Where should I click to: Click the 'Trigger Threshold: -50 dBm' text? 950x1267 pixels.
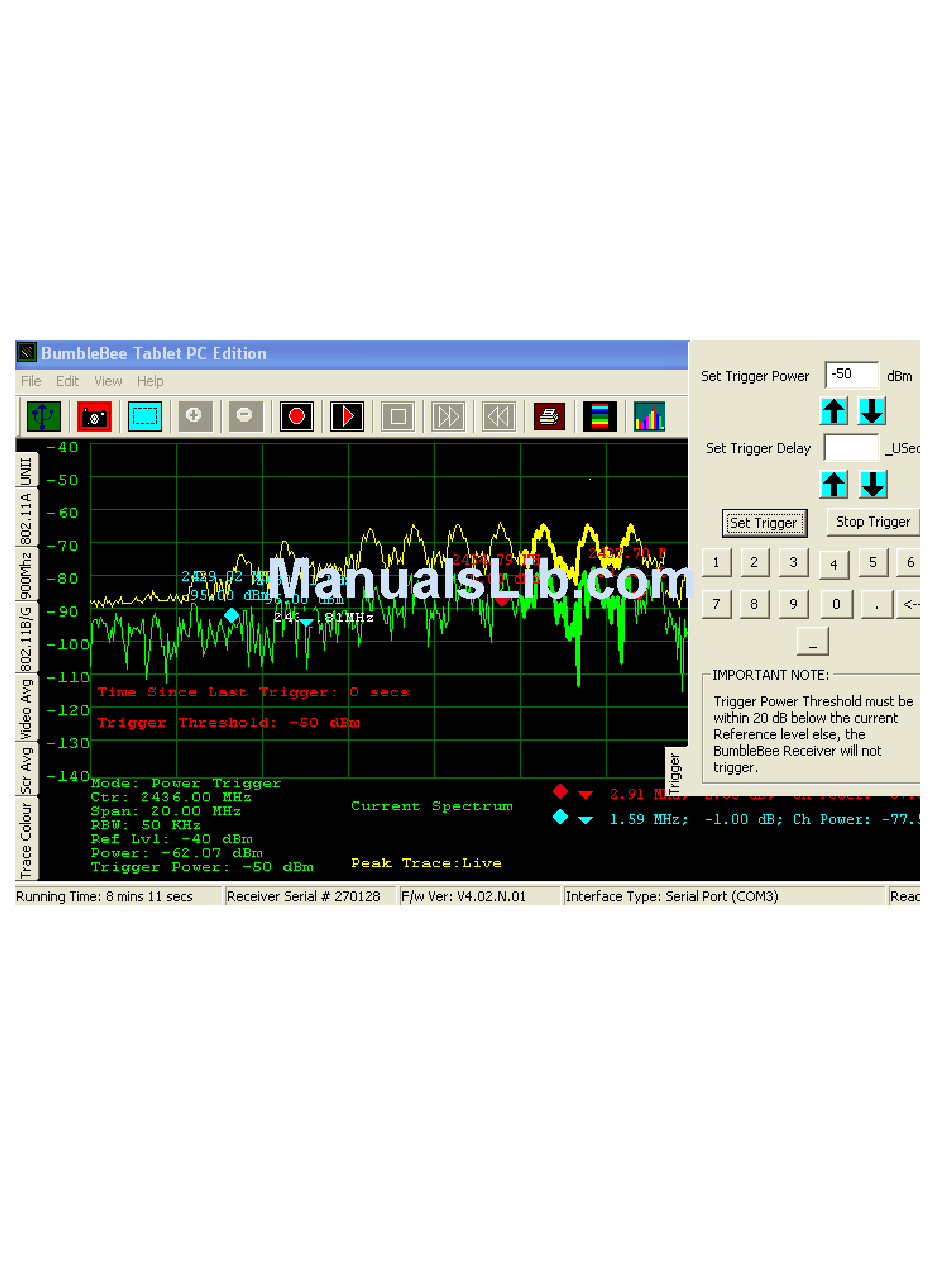coord(229,723)
